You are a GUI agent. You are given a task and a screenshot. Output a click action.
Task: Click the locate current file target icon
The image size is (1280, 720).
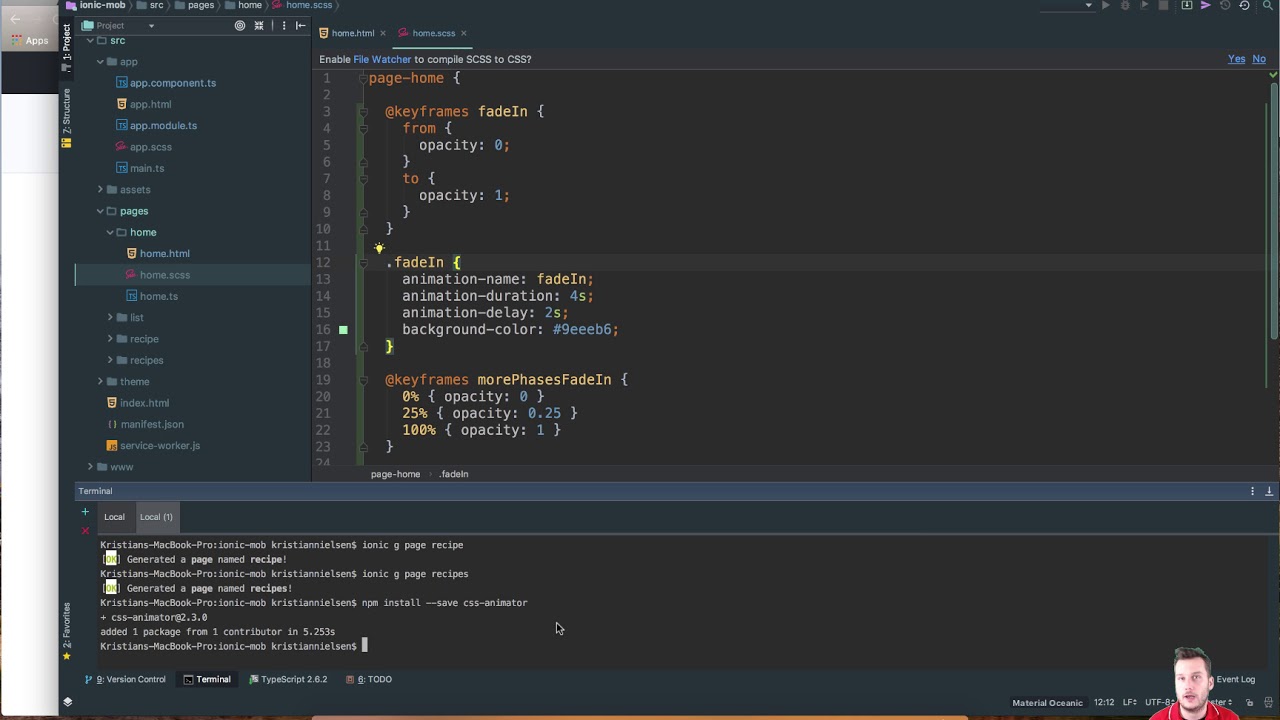(x=240, y=25)
